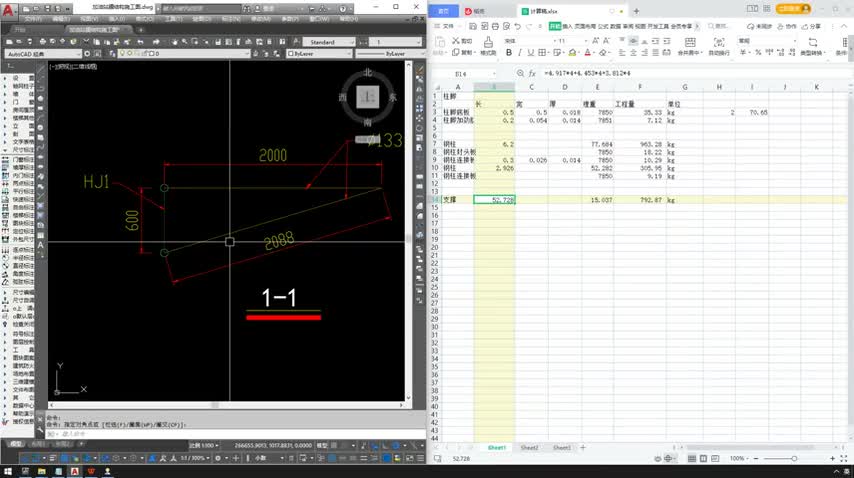The width and height of the screenshot is (854, 478).
Task: Select the 开始 ribbon tab in WPS
Action: [554, 26]
